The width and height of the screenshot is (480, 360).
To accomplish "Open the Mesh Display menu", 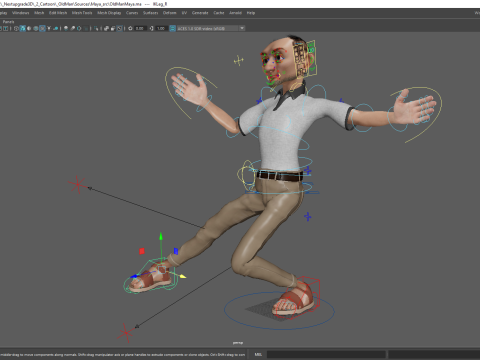I will pos(109,13).
